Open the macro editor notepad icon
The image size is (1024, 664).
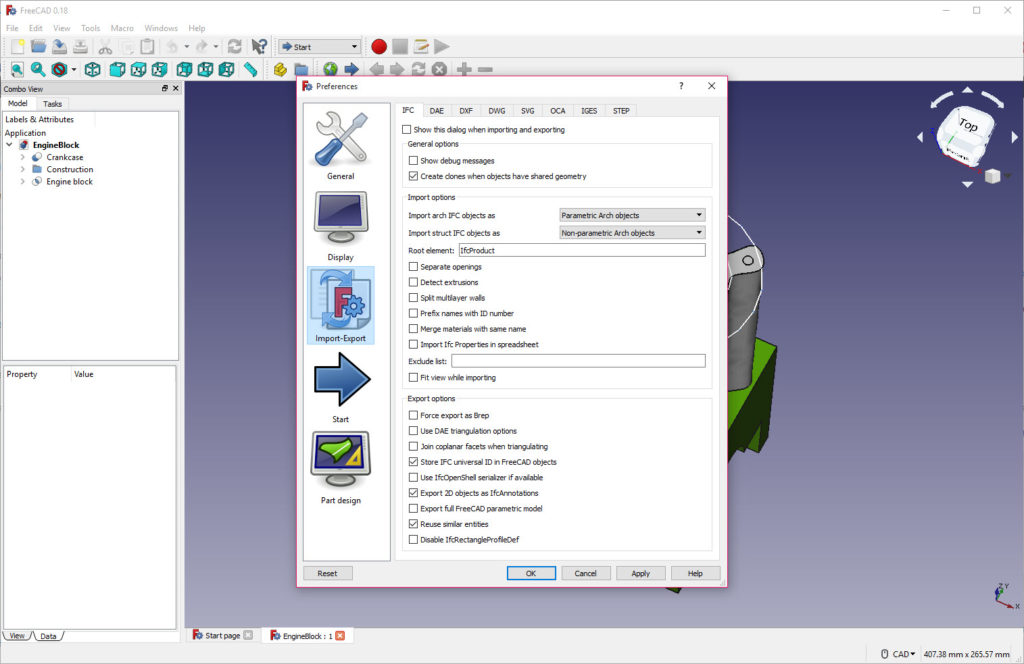(421, 46)
